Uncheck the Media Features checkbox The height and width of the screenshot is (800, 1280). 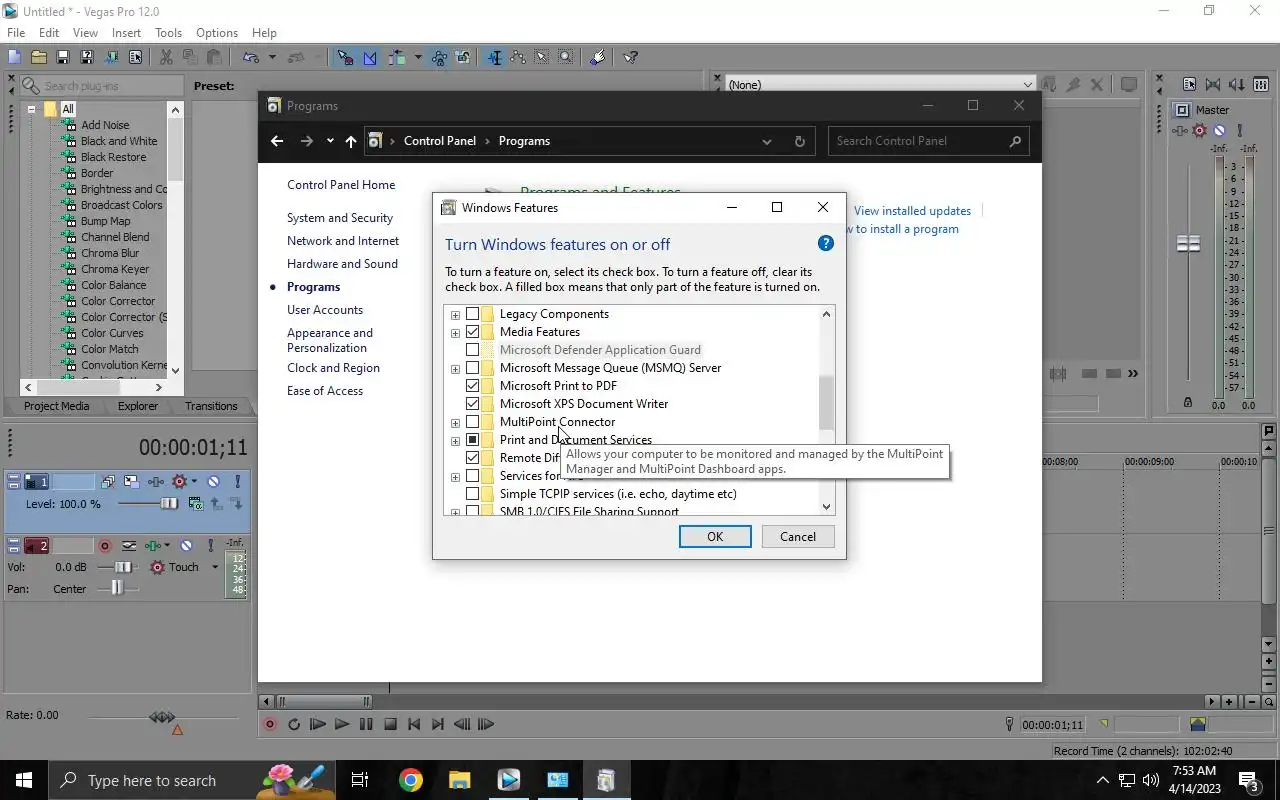(472, 332)
